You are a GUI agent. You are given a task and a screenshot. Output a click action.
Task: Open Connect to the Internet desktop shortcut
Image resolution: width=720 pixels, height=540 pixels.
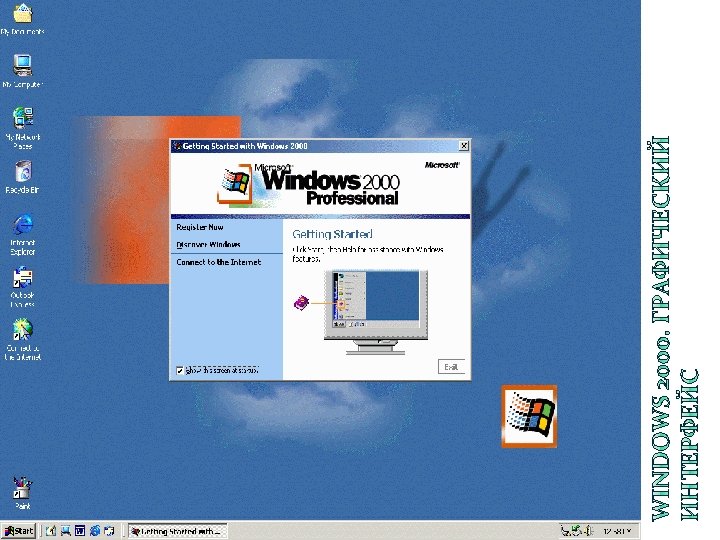(22, 340)
